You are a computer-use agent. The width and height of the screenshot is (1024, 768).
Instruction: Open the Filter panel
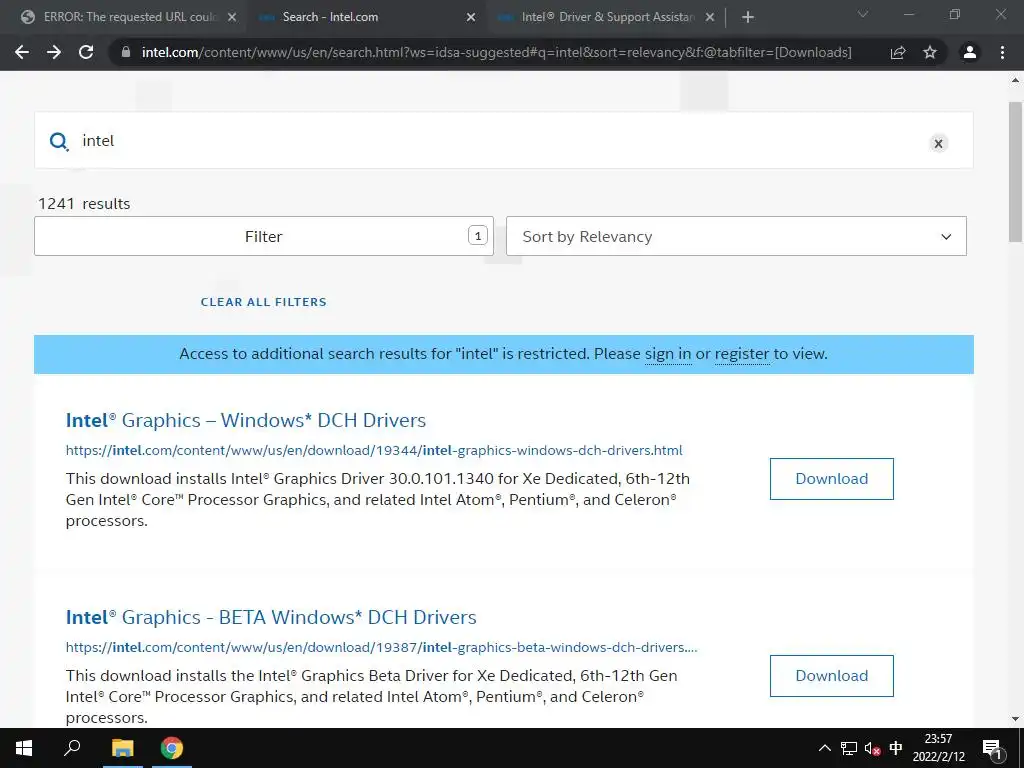264,236
